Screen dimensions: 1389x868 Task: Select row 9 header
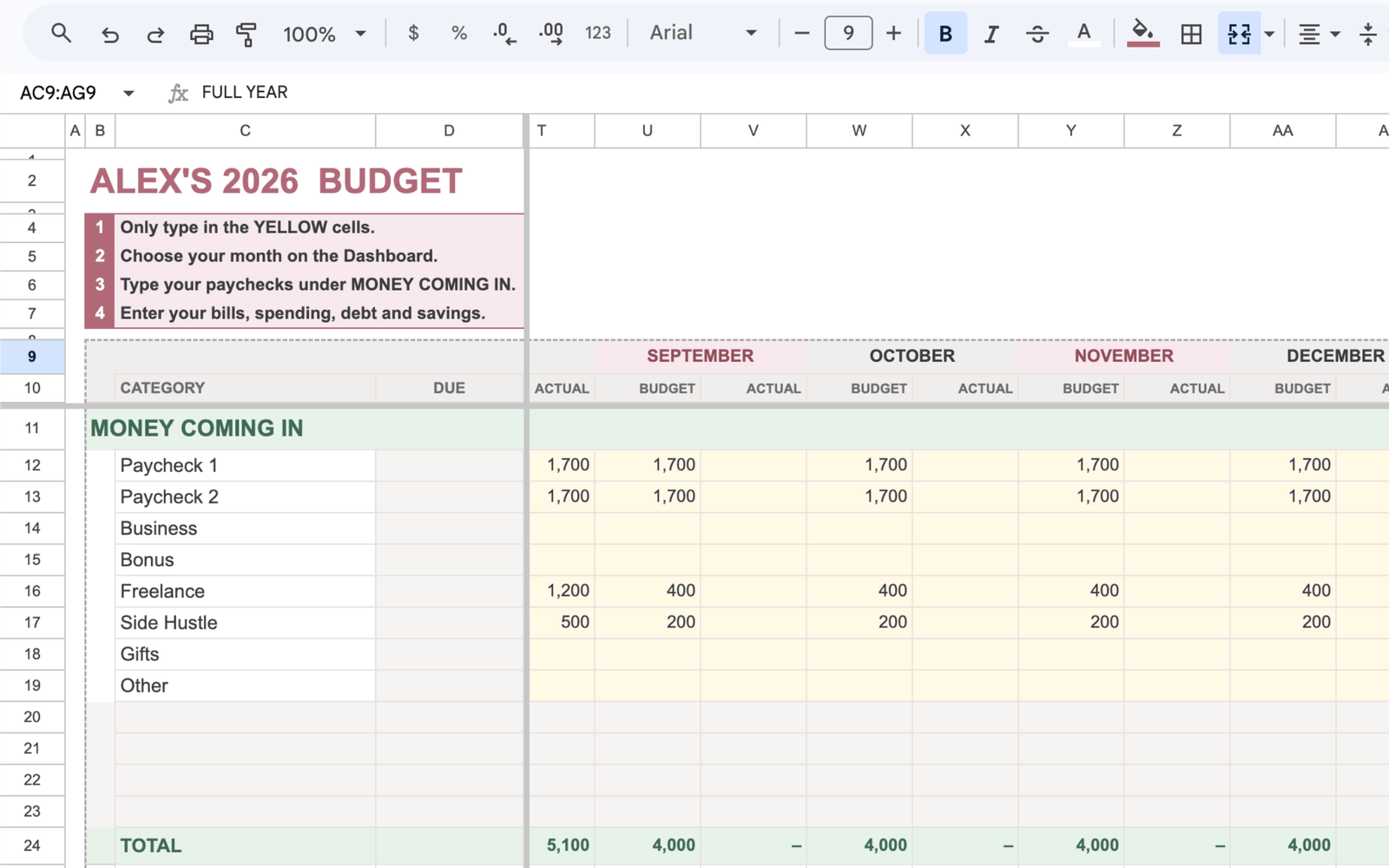pos(32,357)
